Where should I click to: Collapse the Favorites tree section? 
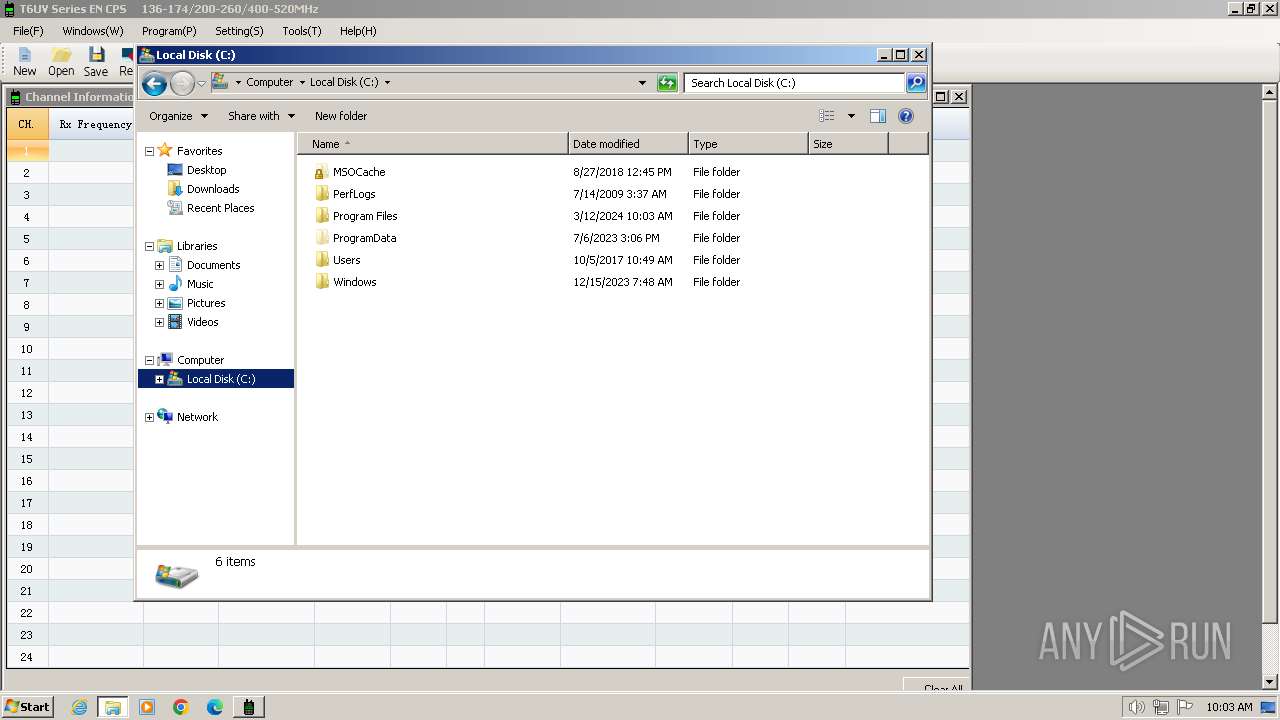[150, 151]
